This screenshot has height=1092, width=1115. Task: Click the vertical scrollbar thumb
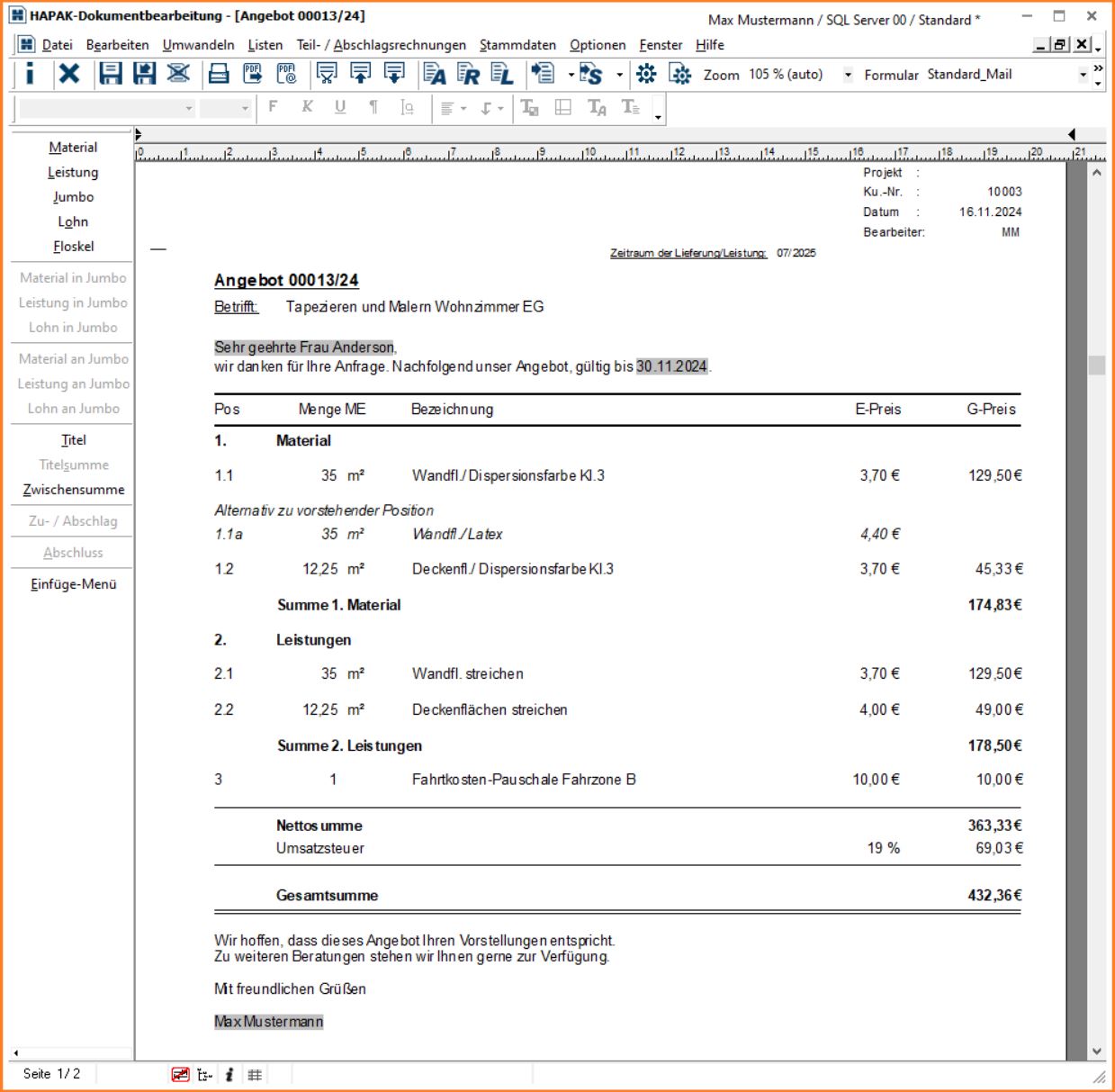tap(1096, 365)
